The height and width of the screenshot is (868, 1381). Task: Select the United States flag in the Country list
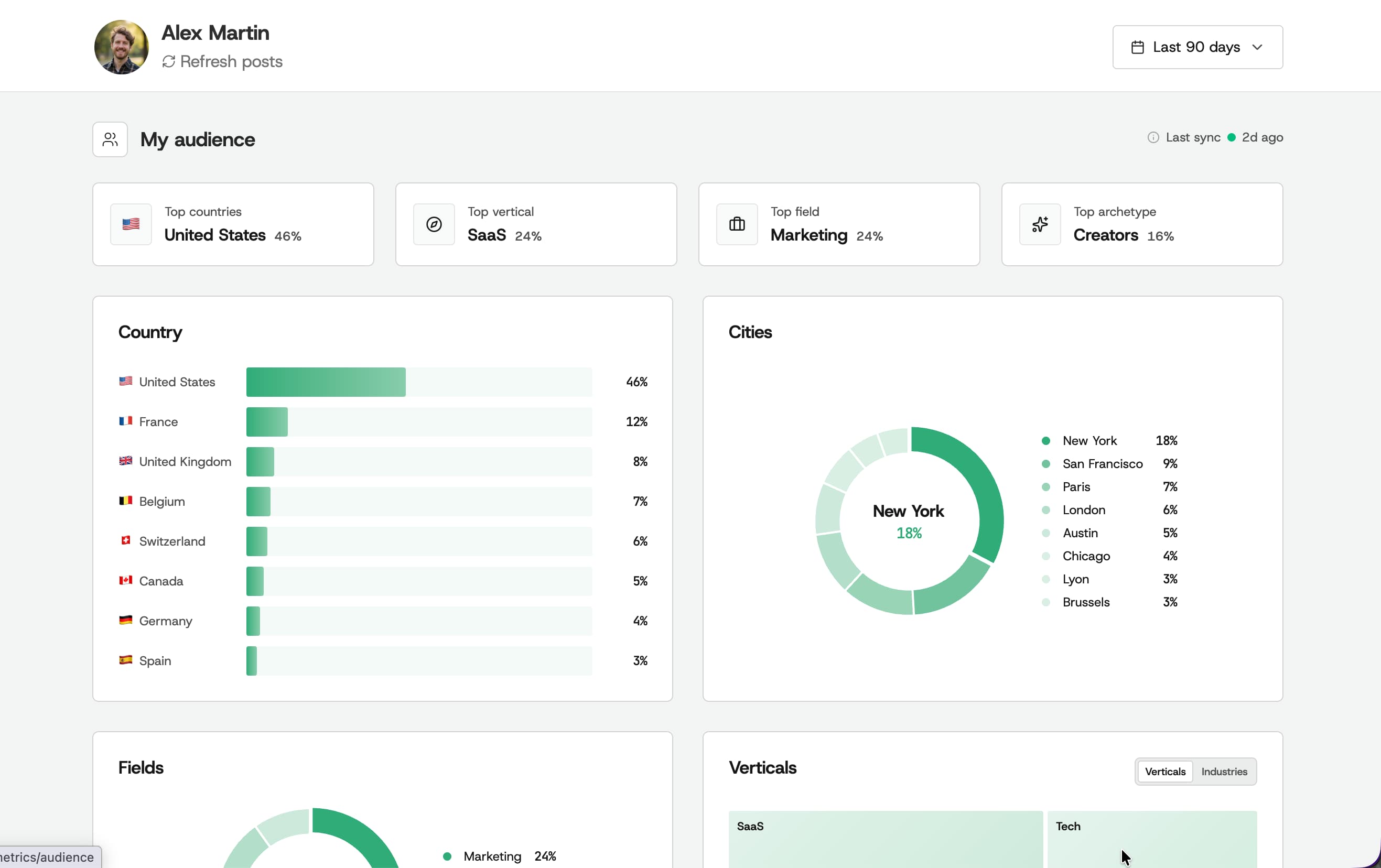click(x=126, y=381)
